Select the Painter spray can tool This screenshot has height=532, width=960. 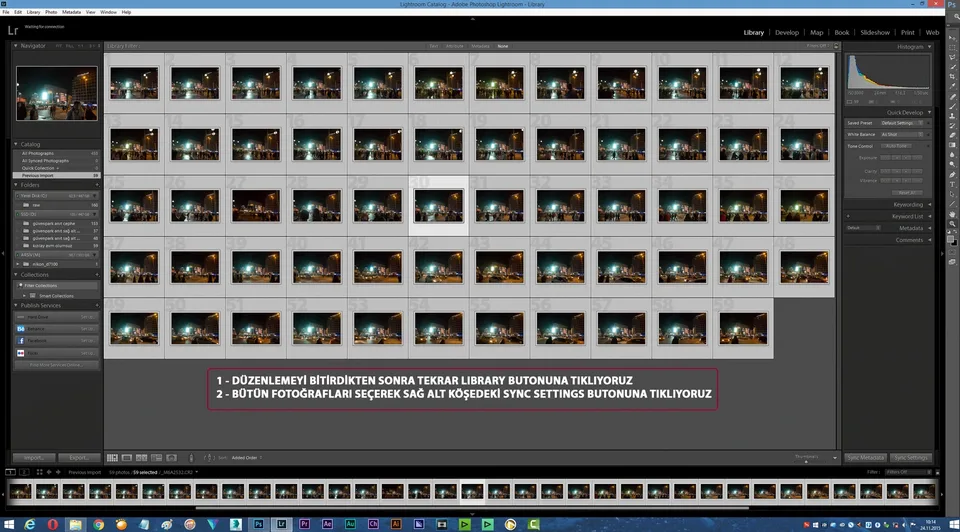(191, 457)
